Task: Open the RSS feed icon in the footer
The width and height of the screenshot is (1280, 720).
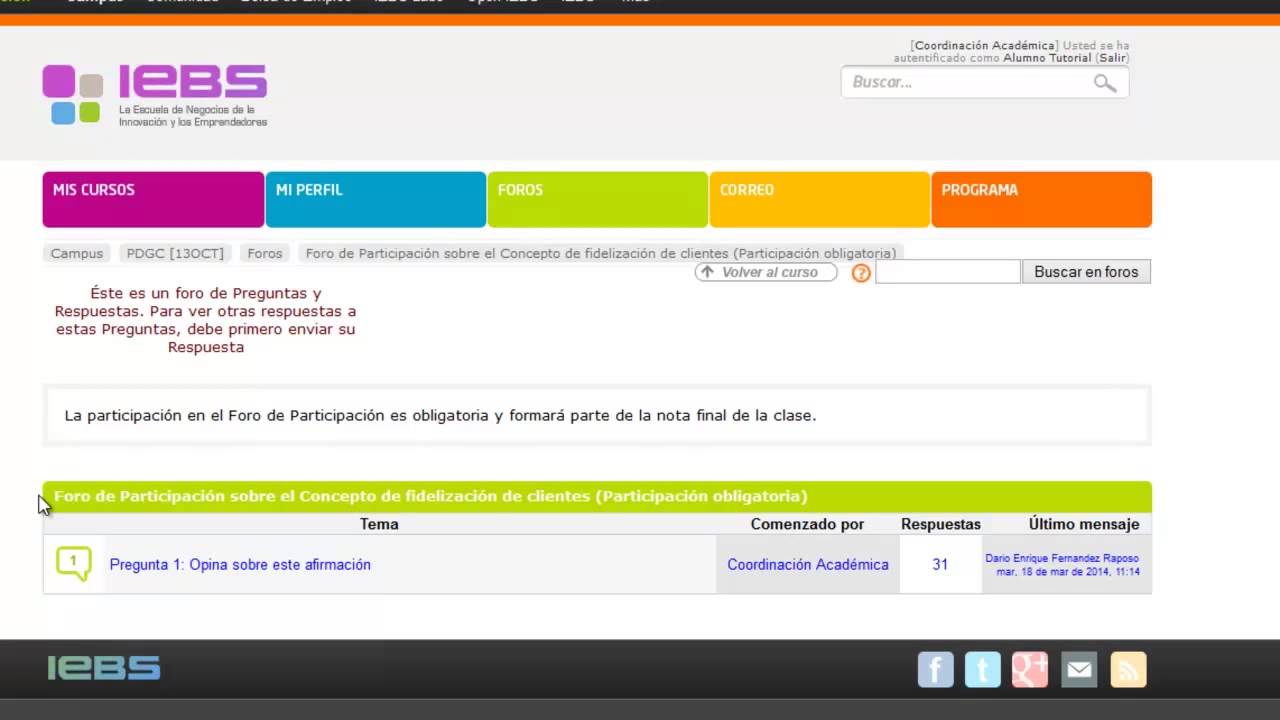Action: tap(1128, 669)
